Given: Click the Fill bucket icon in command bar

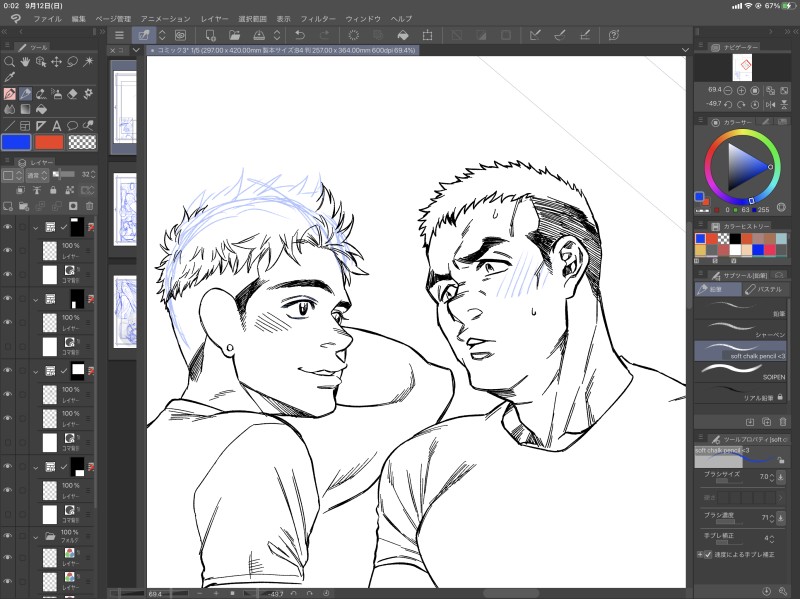Looking at the screenshot, I should coord(403,35).
